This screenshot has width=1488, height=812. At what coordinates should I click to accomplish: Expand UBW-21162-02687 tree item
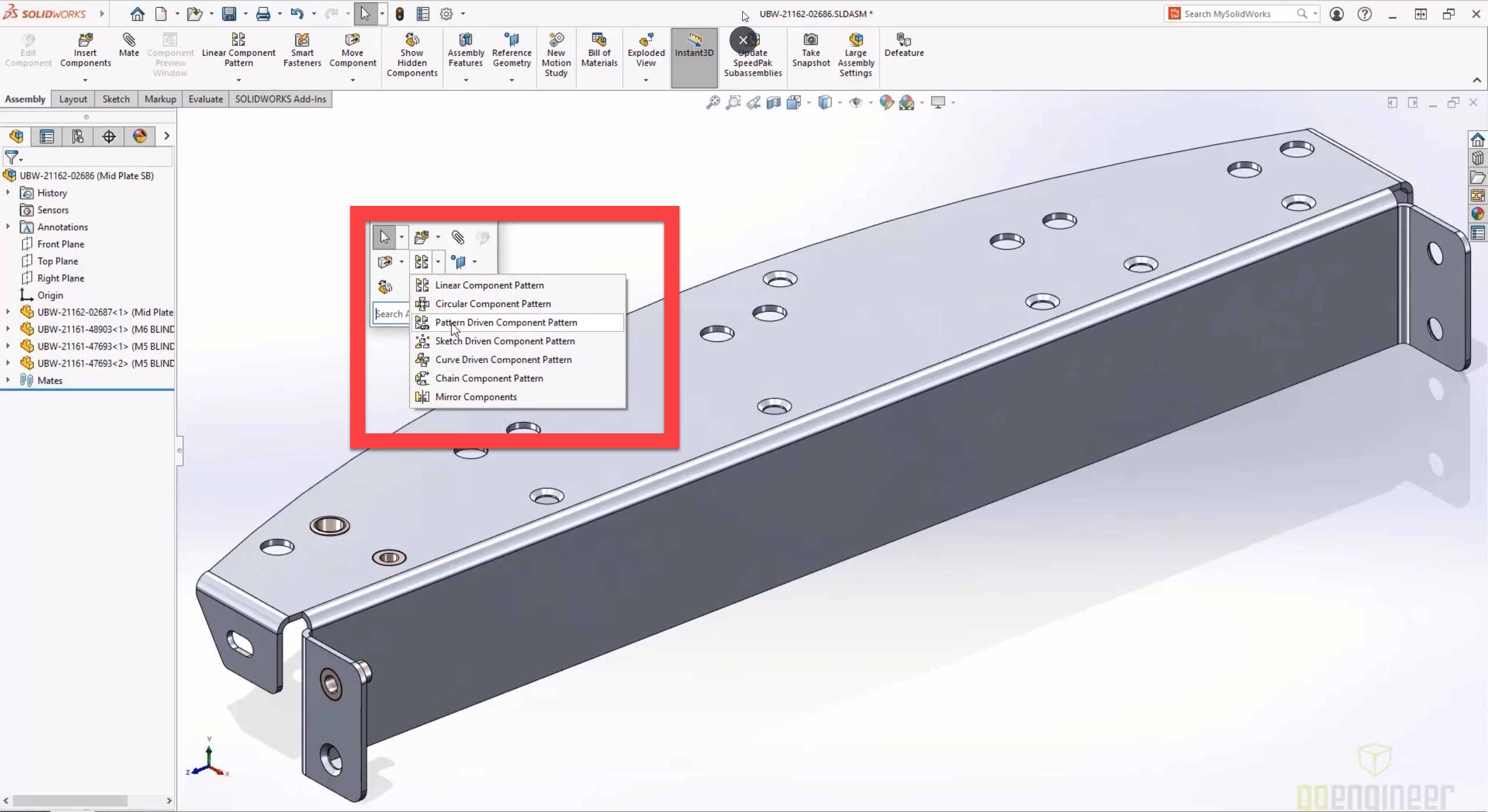click(8, 312)
